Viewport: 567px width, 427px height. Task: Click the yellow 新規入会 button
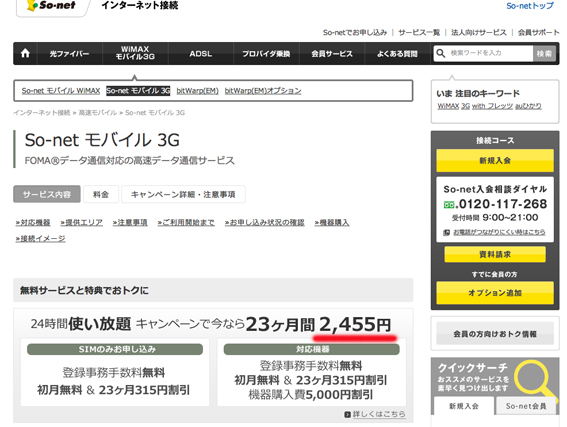(495, 160)
